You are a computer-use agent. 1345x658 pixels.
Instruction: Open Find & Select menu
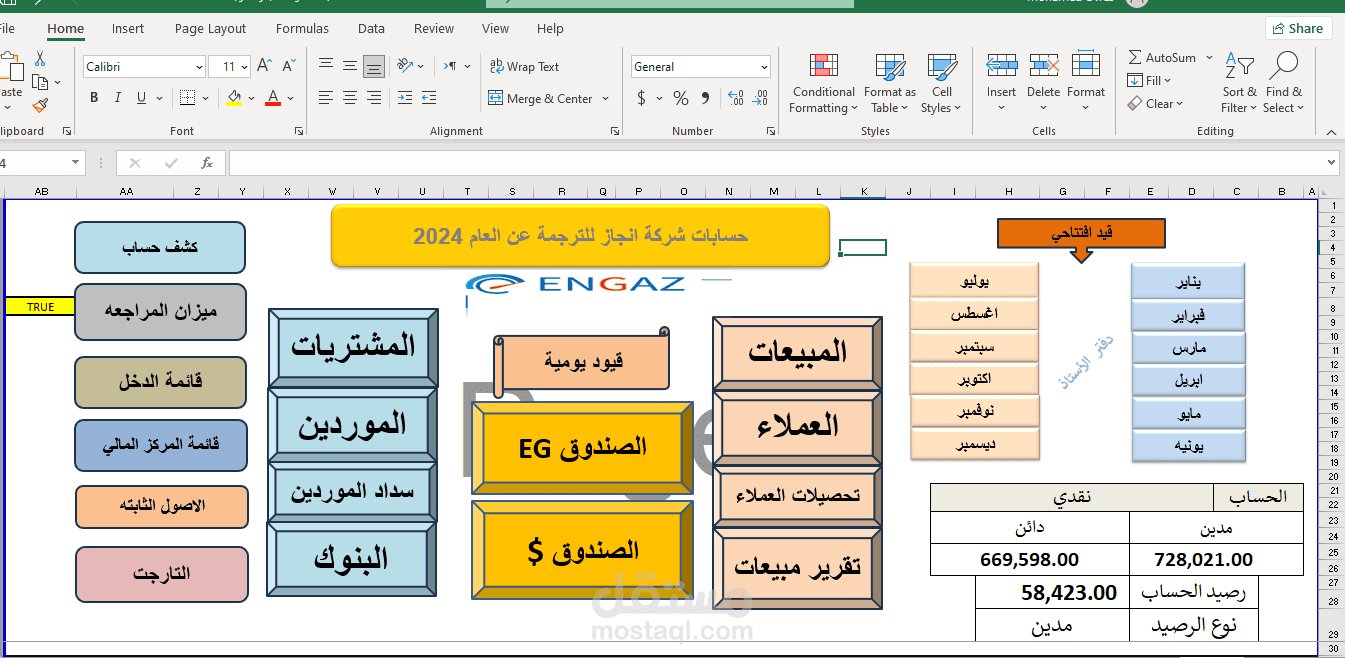tap(1284, 84)
